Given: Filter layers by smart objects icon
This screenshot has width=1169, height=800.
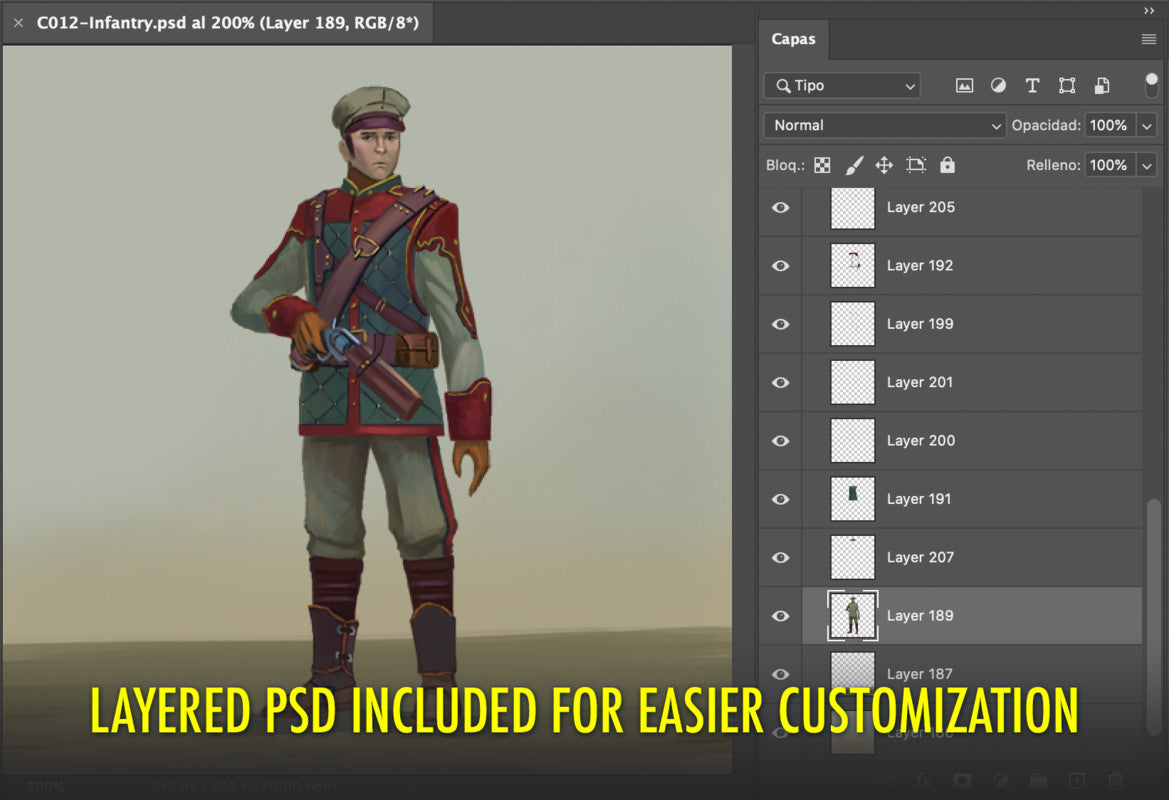Looking at the screenshot, I should point(1101,86).
